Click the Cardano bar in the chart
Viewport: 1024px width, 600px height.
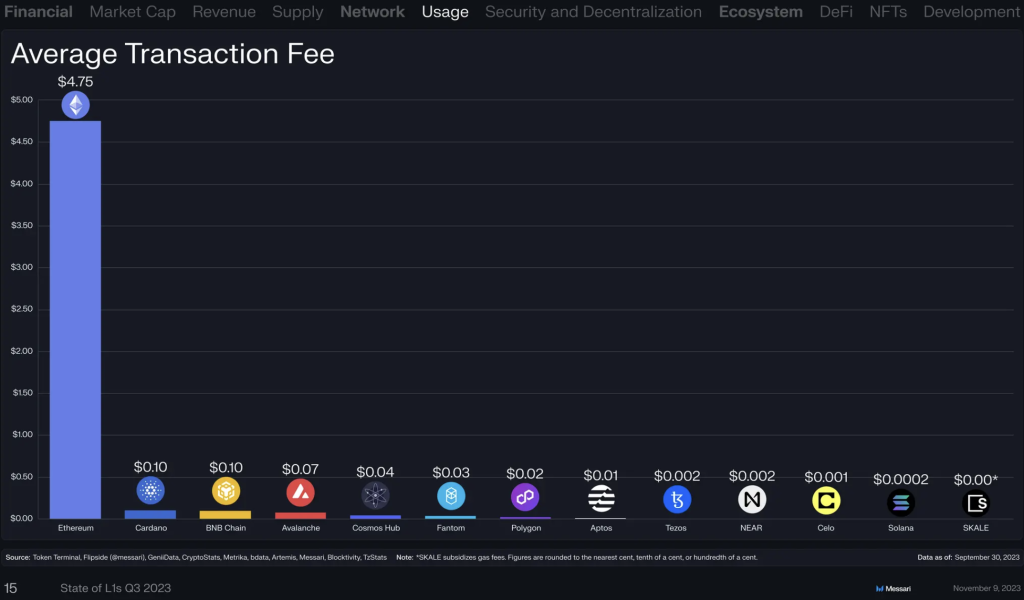(150, 514)
